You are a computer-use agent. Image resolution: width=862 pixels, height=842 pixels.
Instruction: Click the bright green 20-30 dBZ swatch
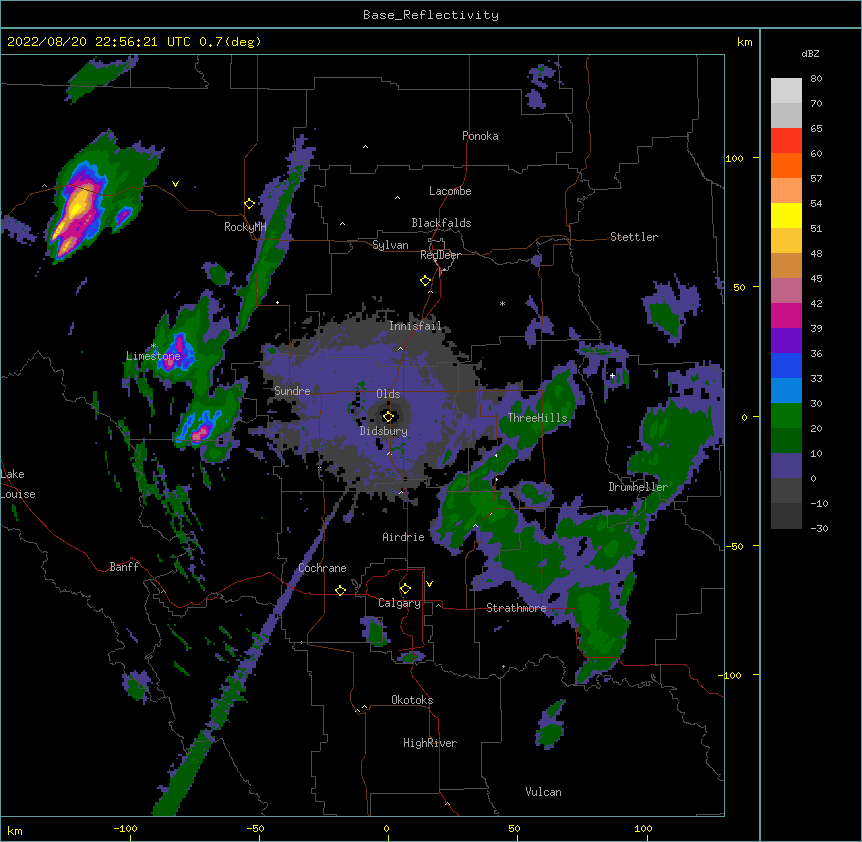(786, 416)
